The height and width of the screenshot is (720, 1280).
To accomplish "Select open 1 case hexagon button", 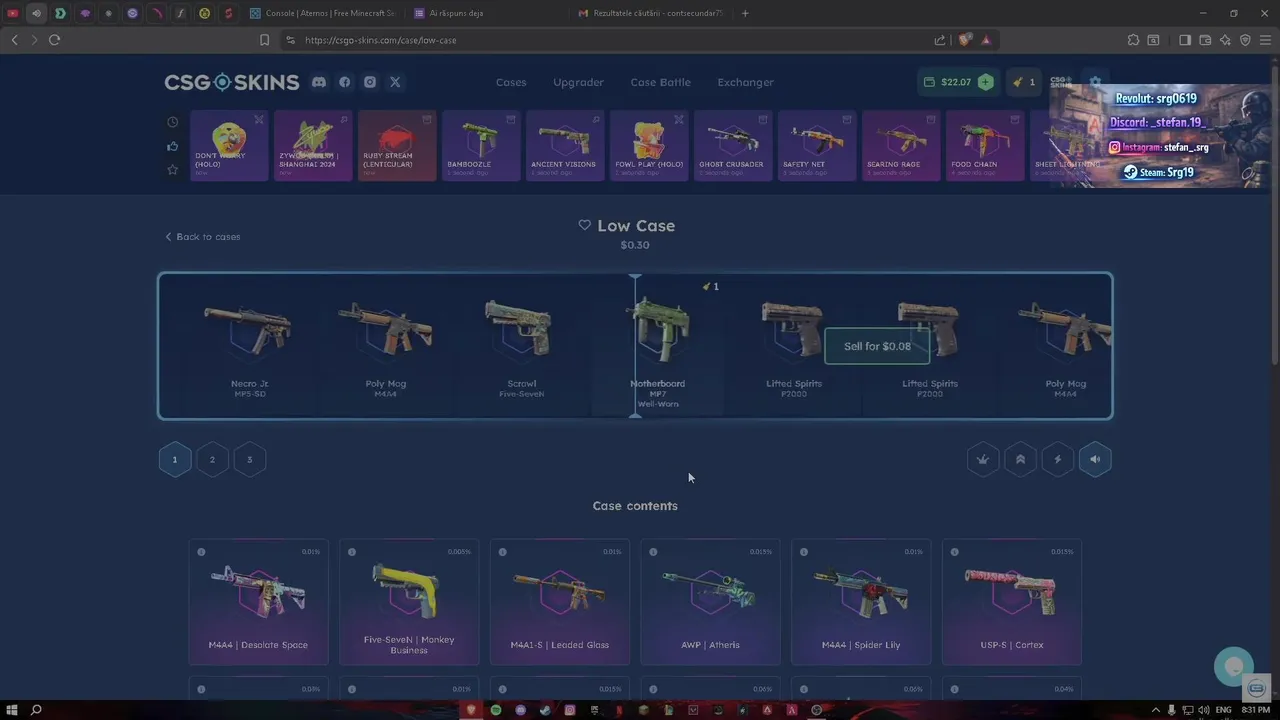I will tap(174, 459).
